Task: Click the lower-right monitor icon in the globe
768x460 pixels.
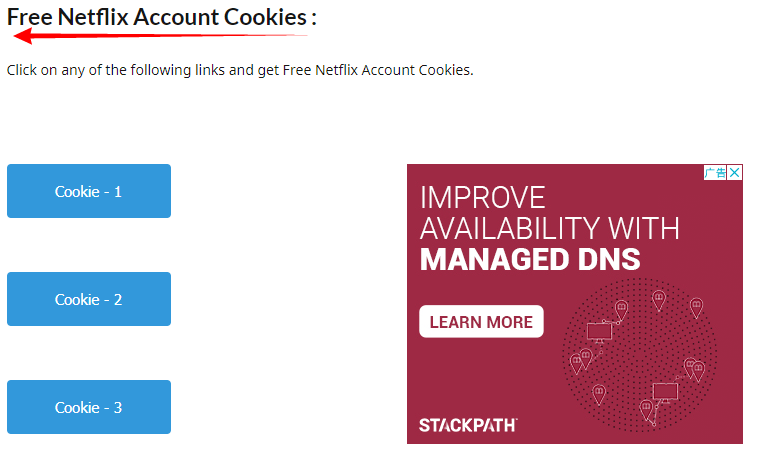Action: 664,391
